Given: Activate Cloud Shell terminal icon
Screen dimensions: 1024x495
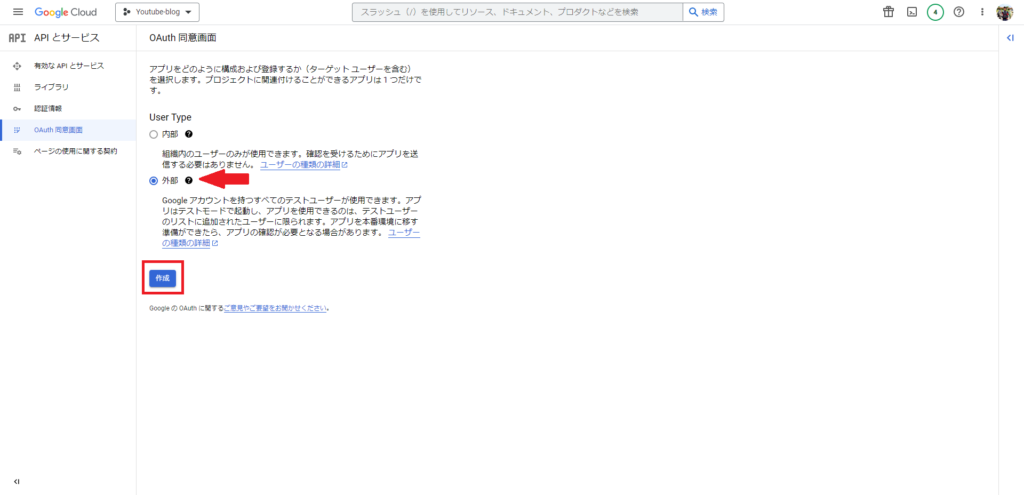Looking at the screenshot, I should click(912, 12).
